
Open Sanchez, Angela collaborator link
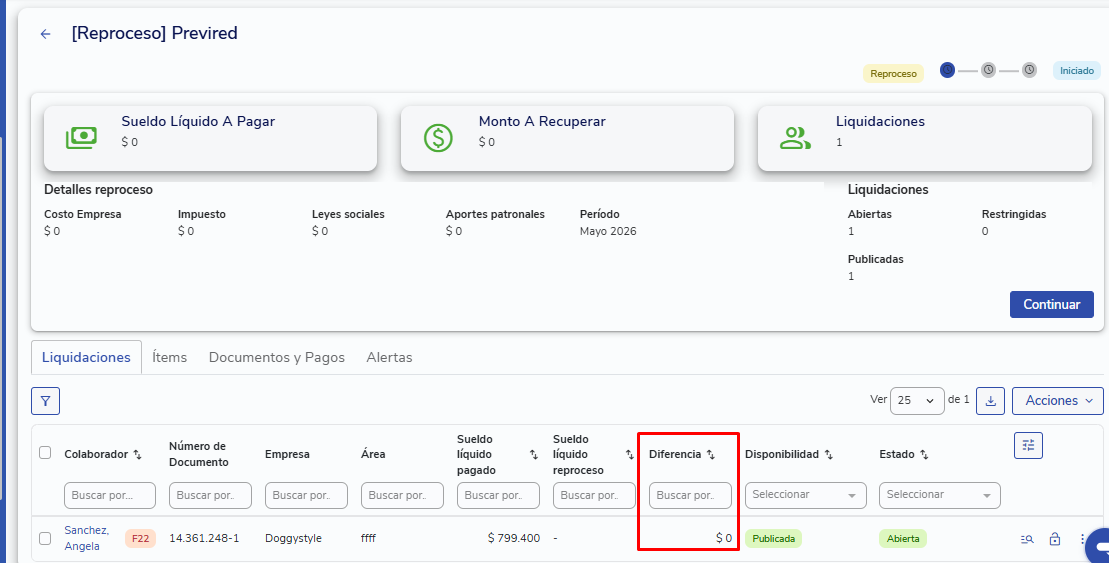coord(87,538)
